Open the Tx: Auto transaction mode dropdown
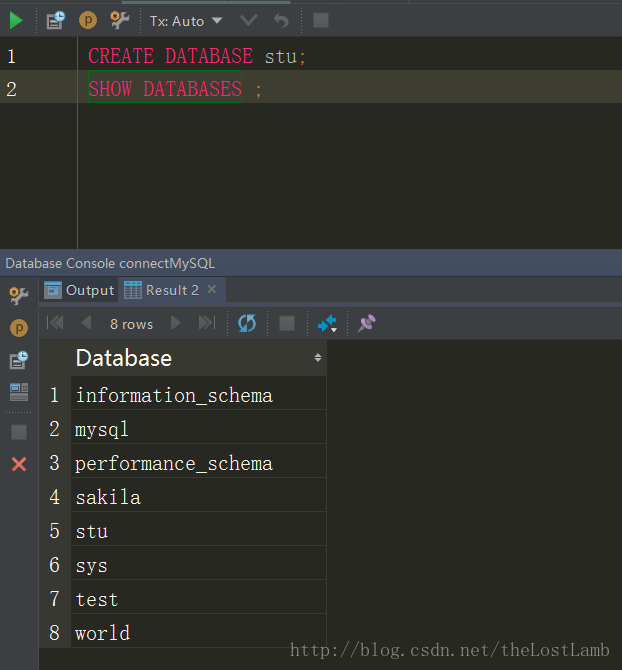This screenshot has height=670, width=622. 187,20
